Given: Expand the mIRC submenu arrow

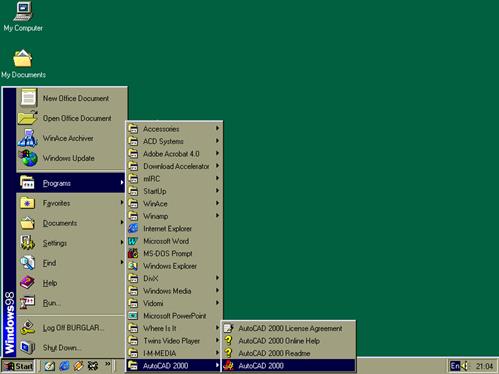Looking at the screenshot, I should tap(217, 178).
